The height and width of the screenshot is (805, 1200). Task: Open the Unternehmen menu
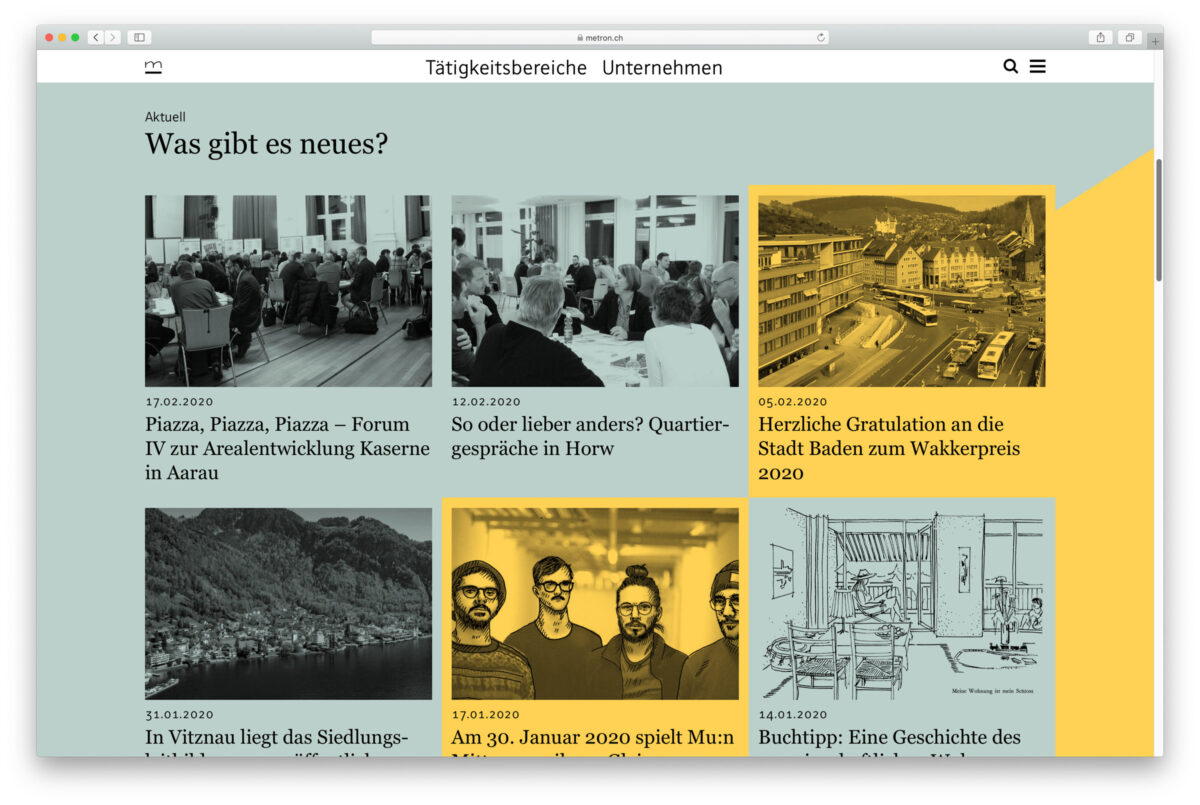pos(662,68)
